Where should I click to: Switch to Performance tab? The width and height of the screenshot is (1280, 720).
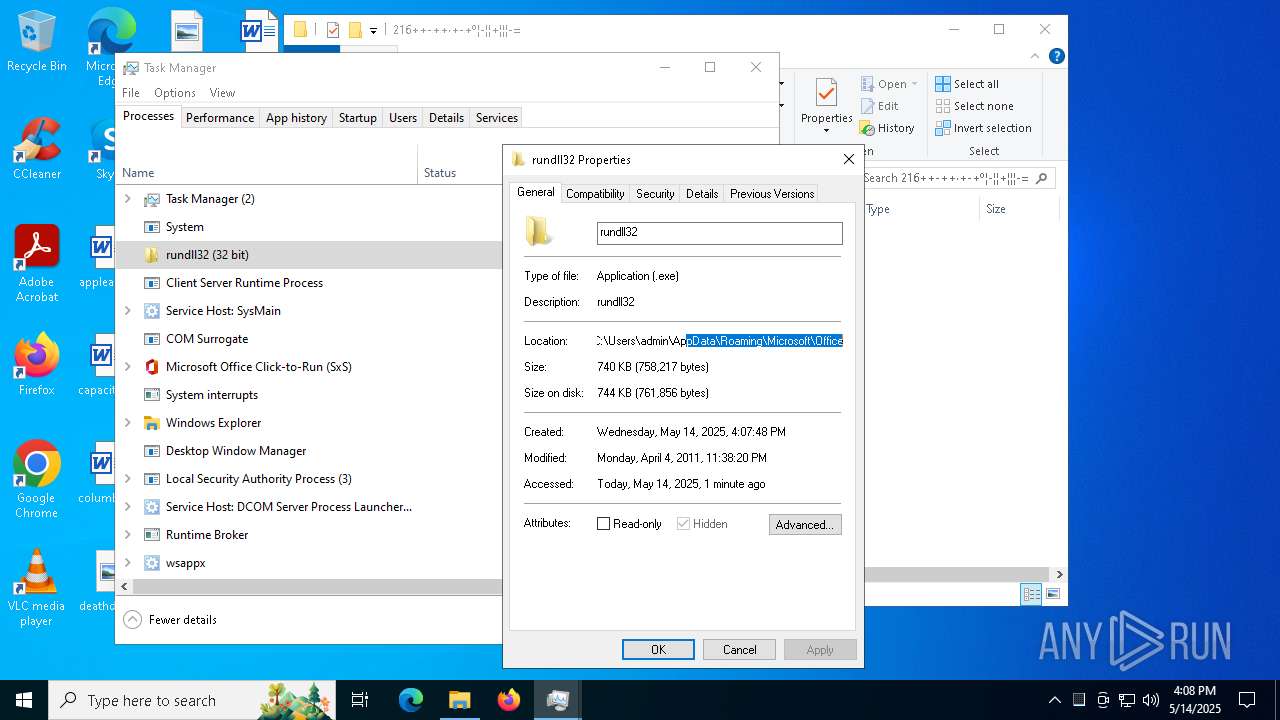coord(220,118)
